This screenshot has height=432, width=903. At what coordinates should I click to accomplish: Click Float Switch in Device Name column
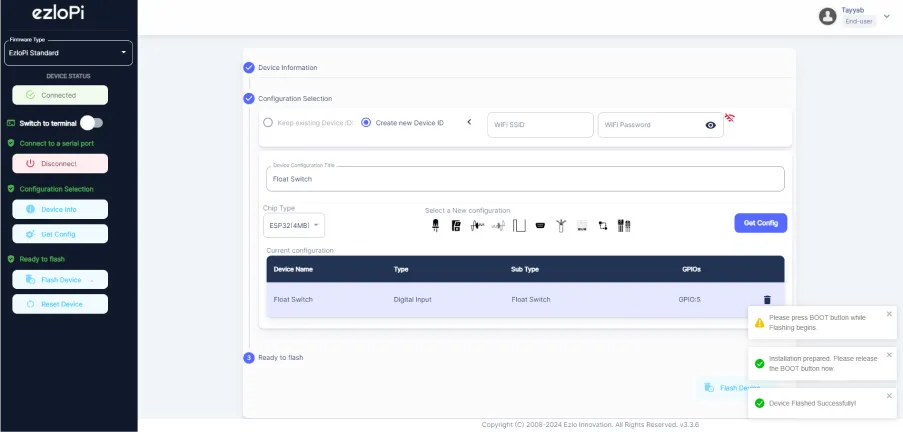[293, 300]
